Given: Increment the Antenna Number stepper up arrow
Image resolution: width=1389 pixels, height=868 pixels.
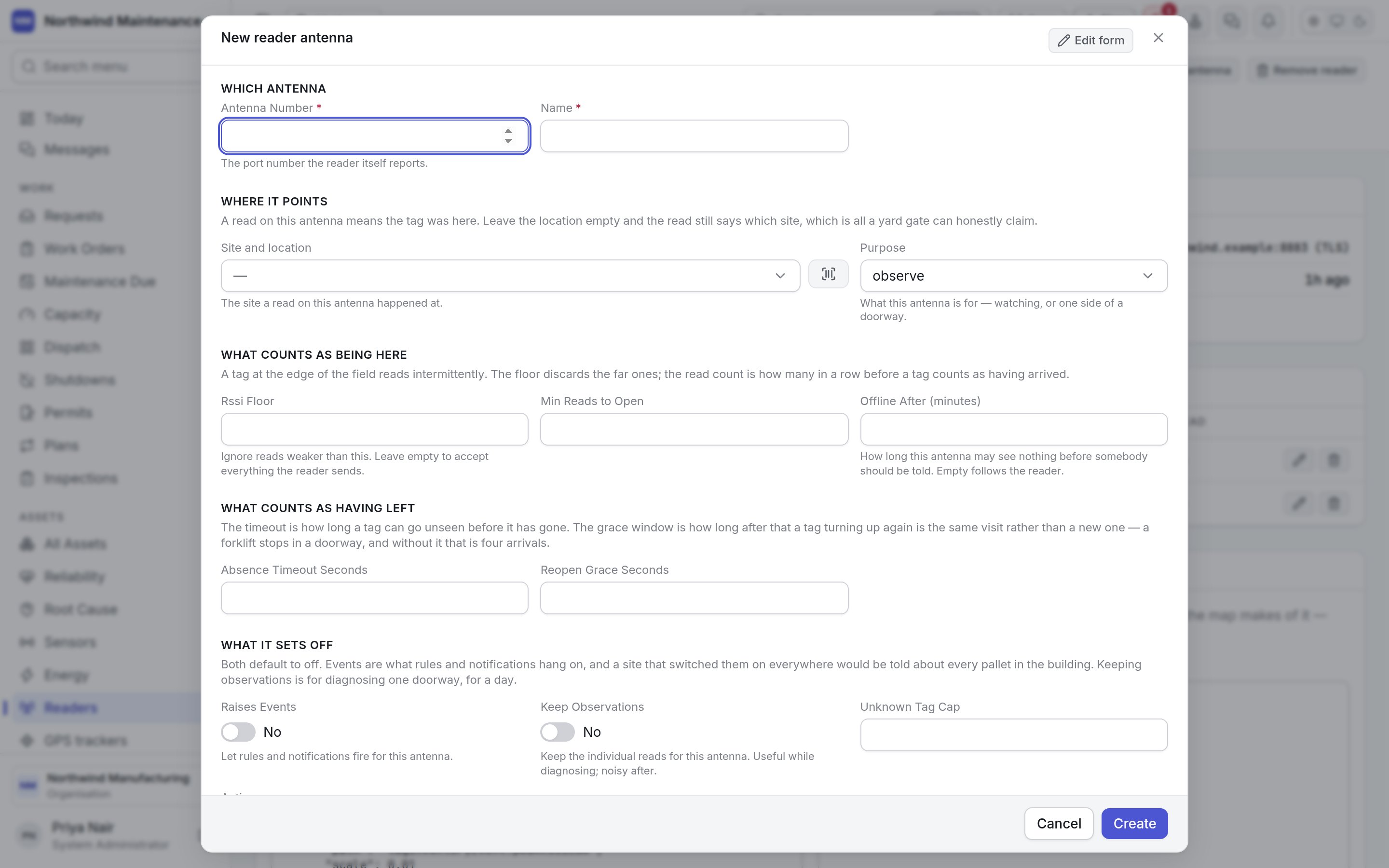Looking at the screenshot, I should (508, 131).
